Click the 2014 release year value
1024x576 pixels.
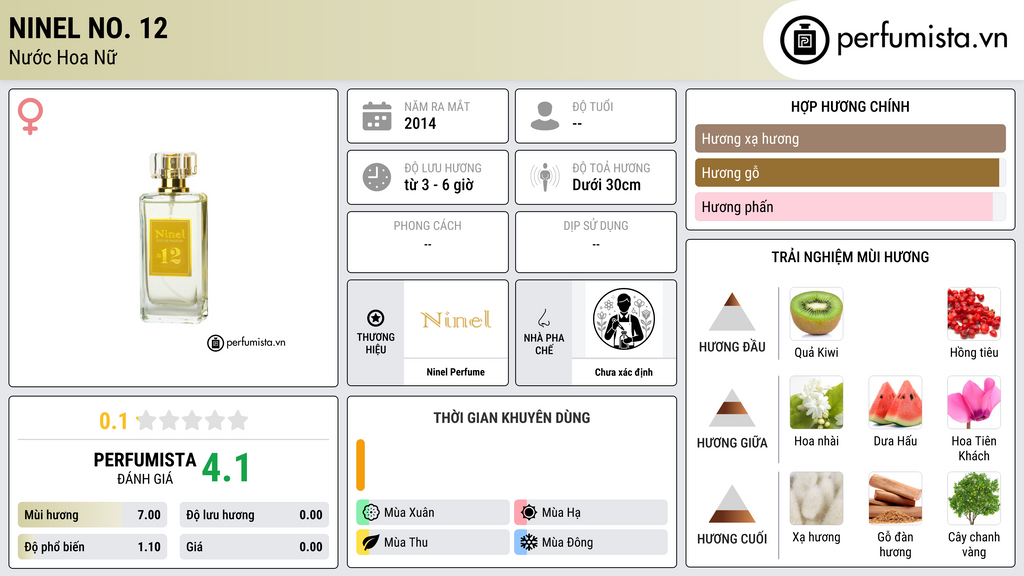[x=420, y=123]
